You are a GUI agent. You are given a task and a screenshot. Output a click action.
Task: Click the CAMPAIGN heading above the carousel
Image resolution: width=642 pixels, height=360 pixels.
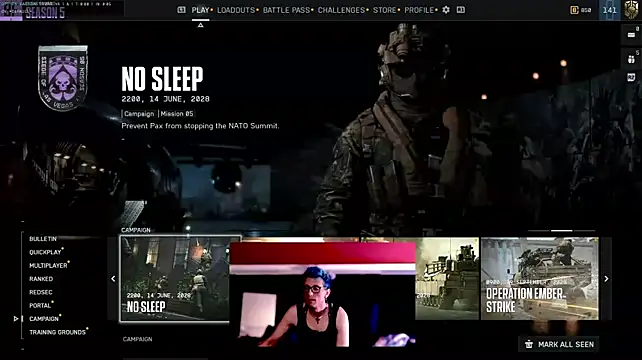(136, 230)
